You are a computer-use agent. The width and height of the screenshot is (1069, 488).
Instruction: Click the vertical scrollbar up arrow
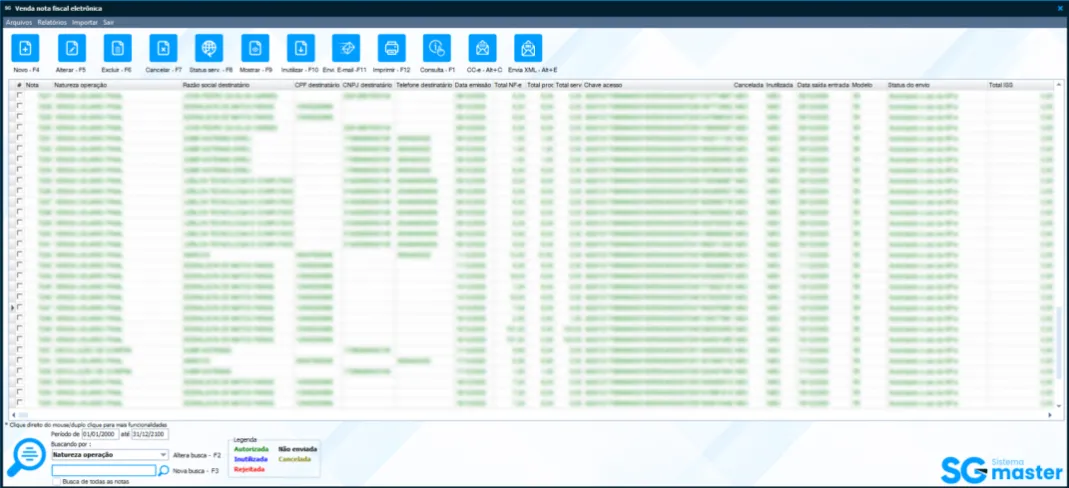point(1059,85)
